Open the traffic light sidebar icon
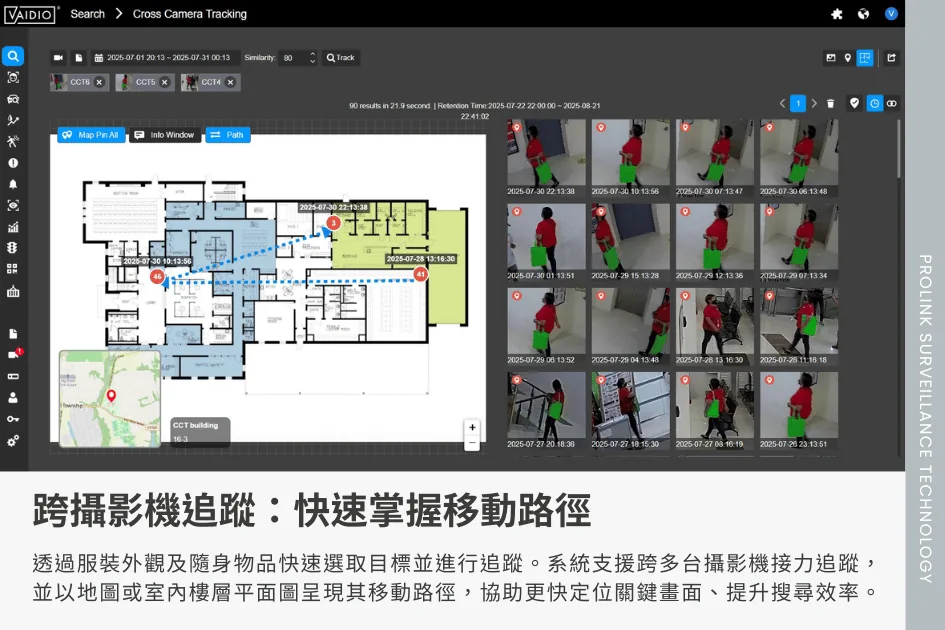The image size is (945, 630). pyautogui.click(x=13, y=248)
